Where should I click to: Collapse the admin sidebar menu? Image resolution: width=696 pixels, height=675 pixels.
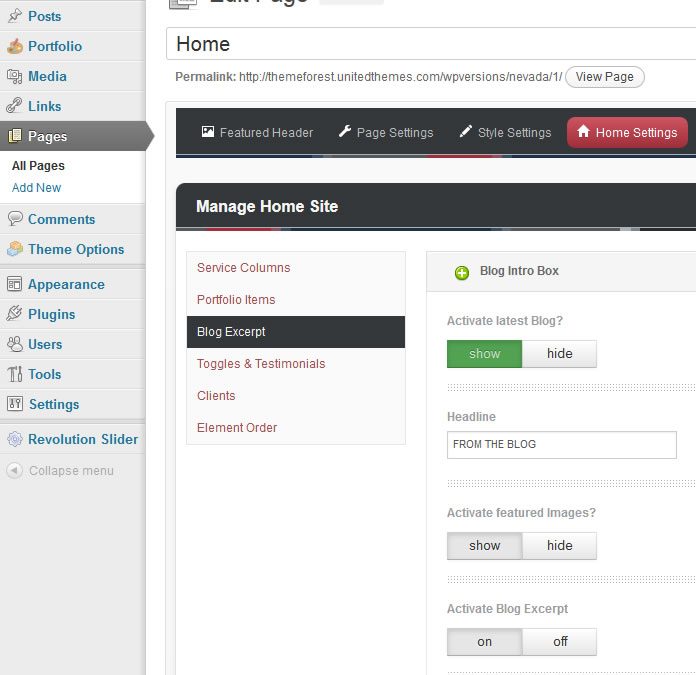point(60,471)
